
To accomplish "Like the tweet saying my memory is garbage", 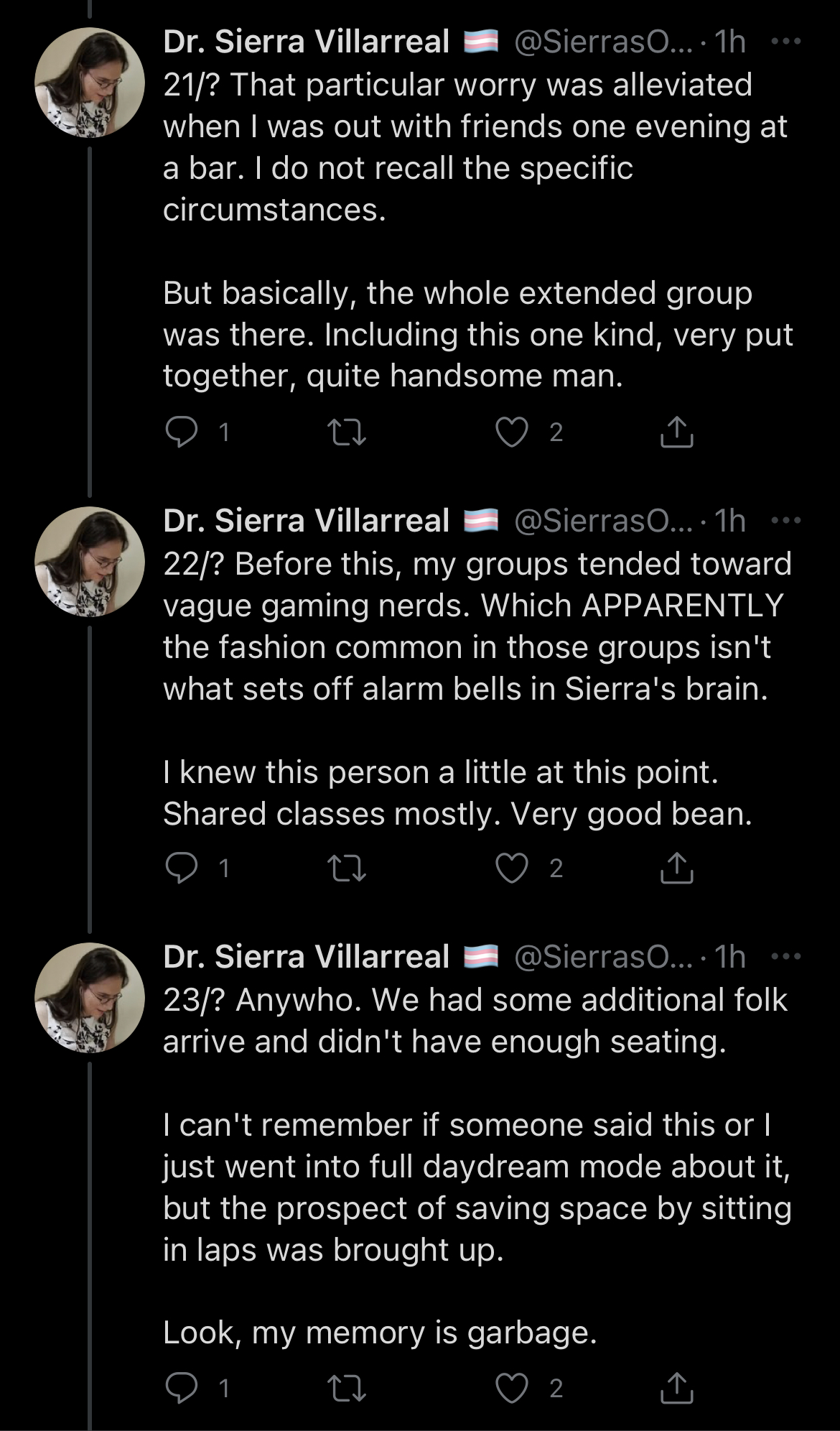I will (512, 1389).
